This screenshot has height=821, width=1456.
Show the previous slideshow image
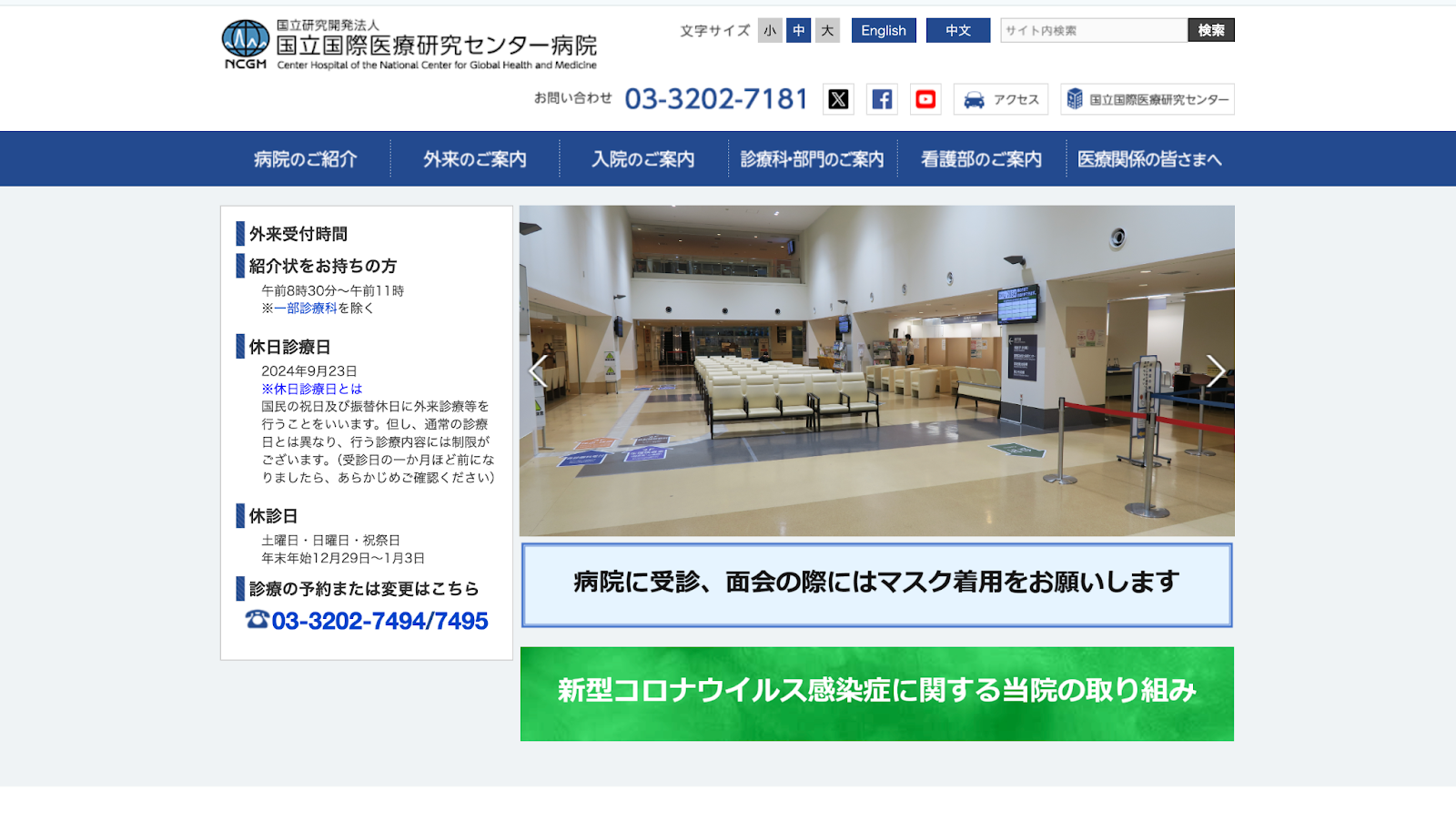coord(538,370)
